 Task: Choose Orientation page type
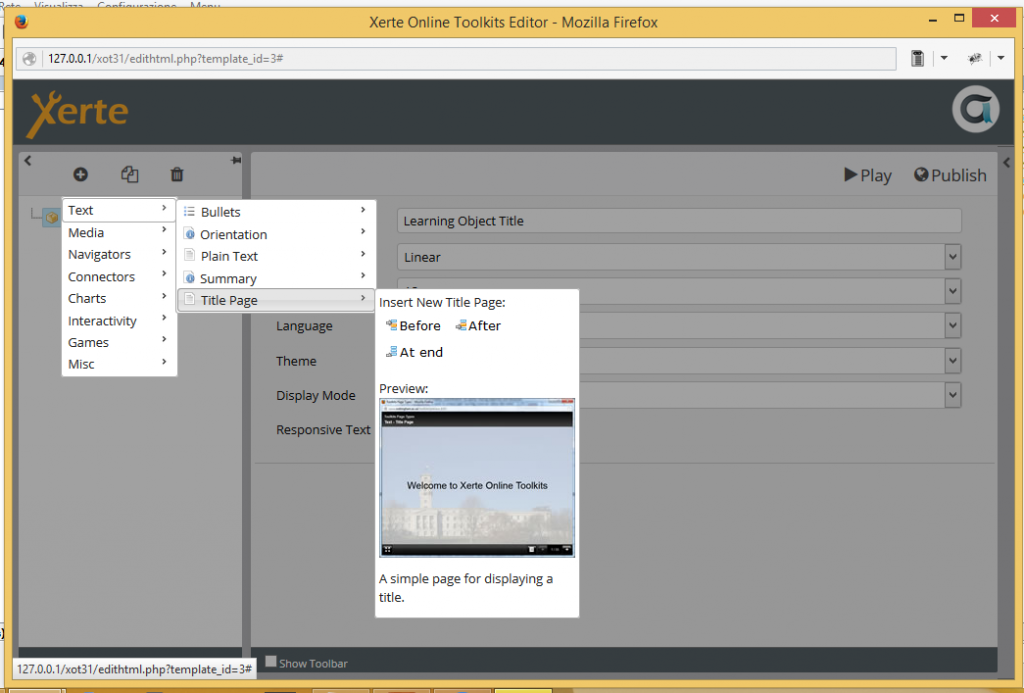276,234
